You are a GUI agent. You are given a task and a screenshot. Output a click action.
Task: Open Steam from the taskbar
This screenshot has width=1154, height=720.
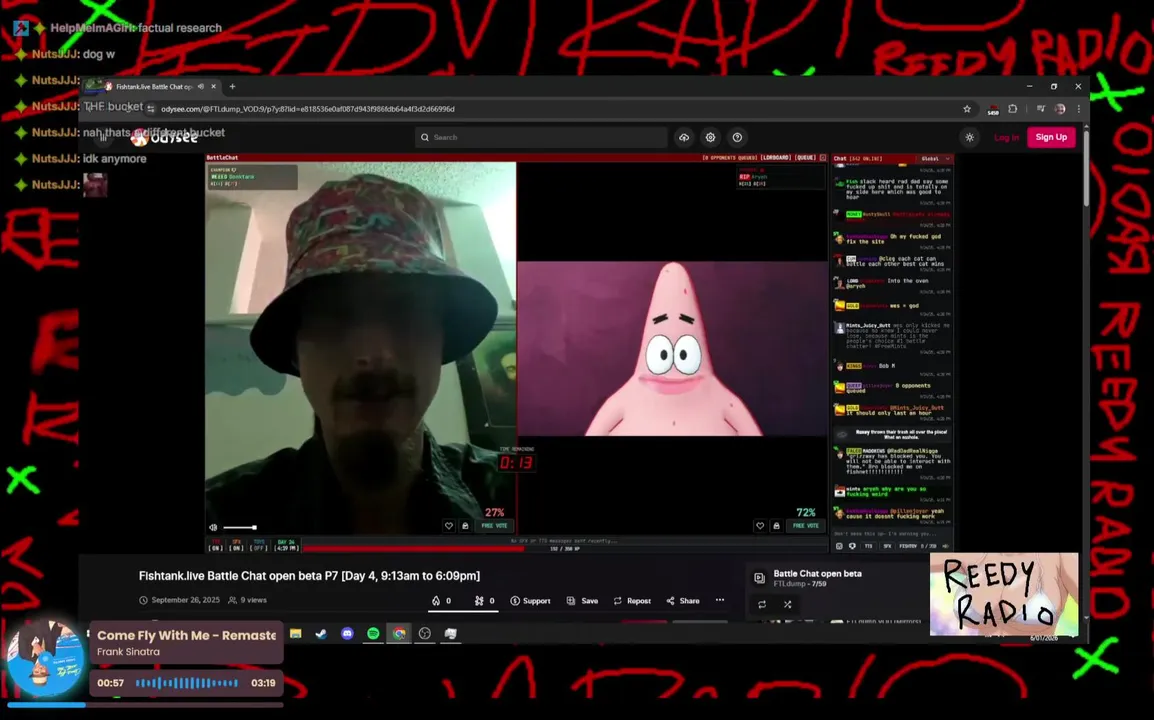pyautogui.click(x=321, y=633)
